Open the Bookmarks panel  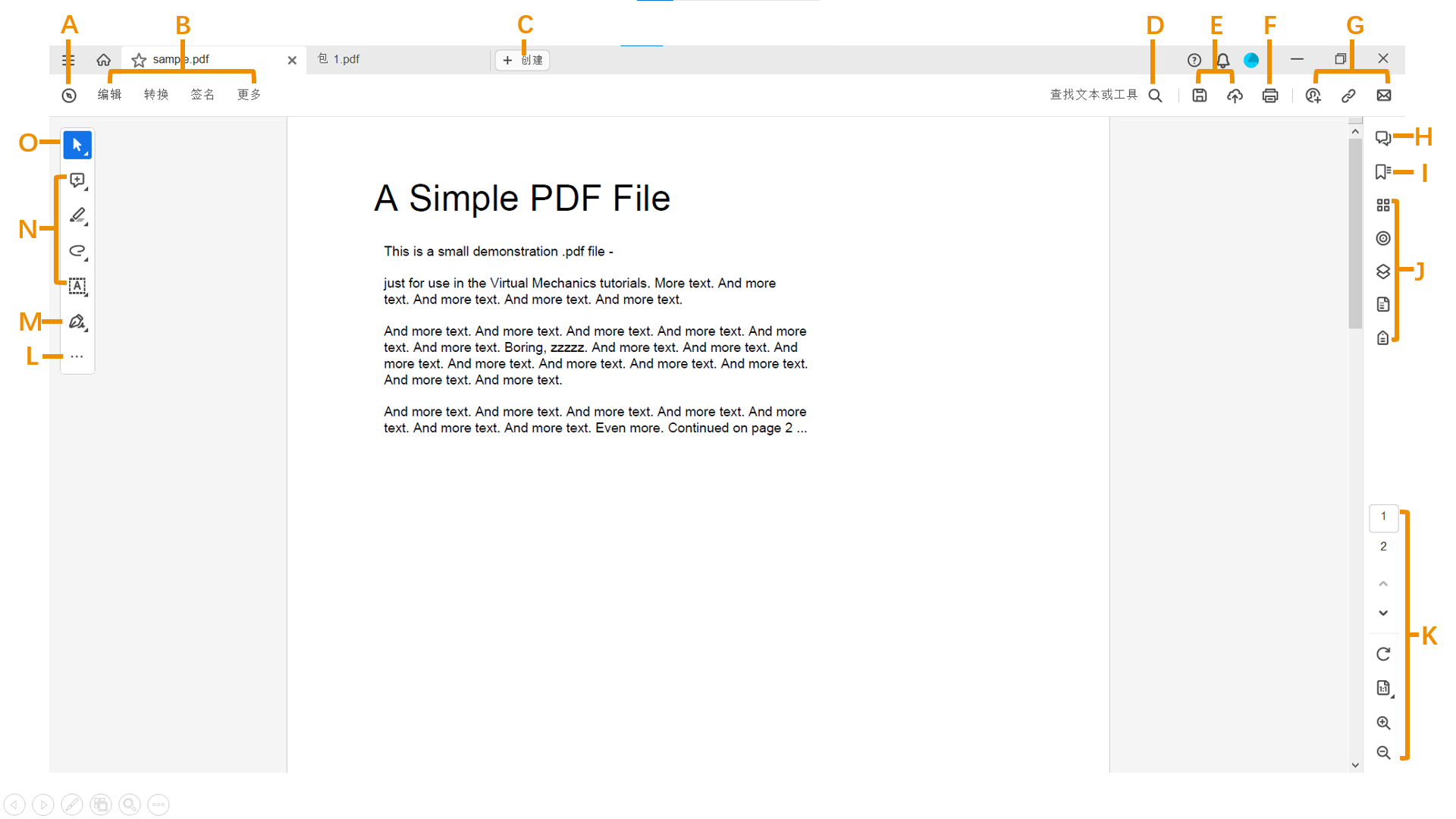(x=1382, y=171)
